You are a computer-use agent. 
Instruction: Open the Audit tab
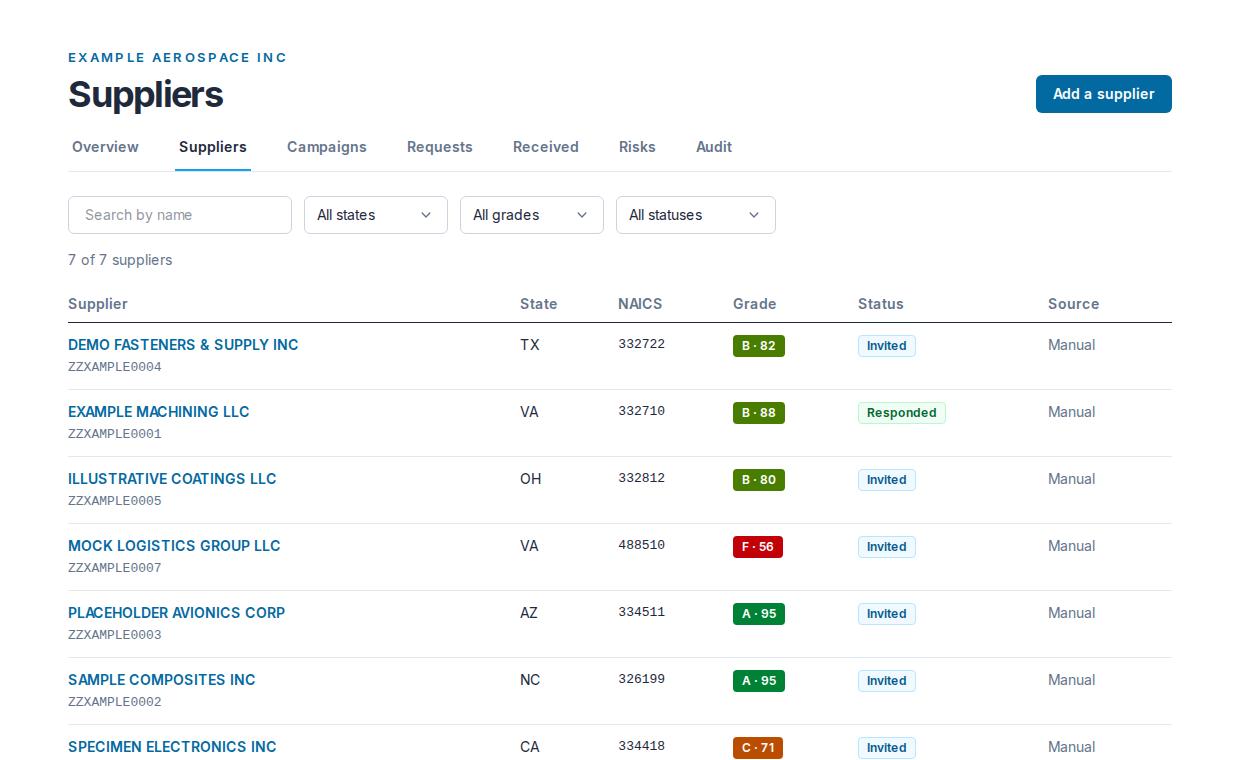[x=714, y=147]
